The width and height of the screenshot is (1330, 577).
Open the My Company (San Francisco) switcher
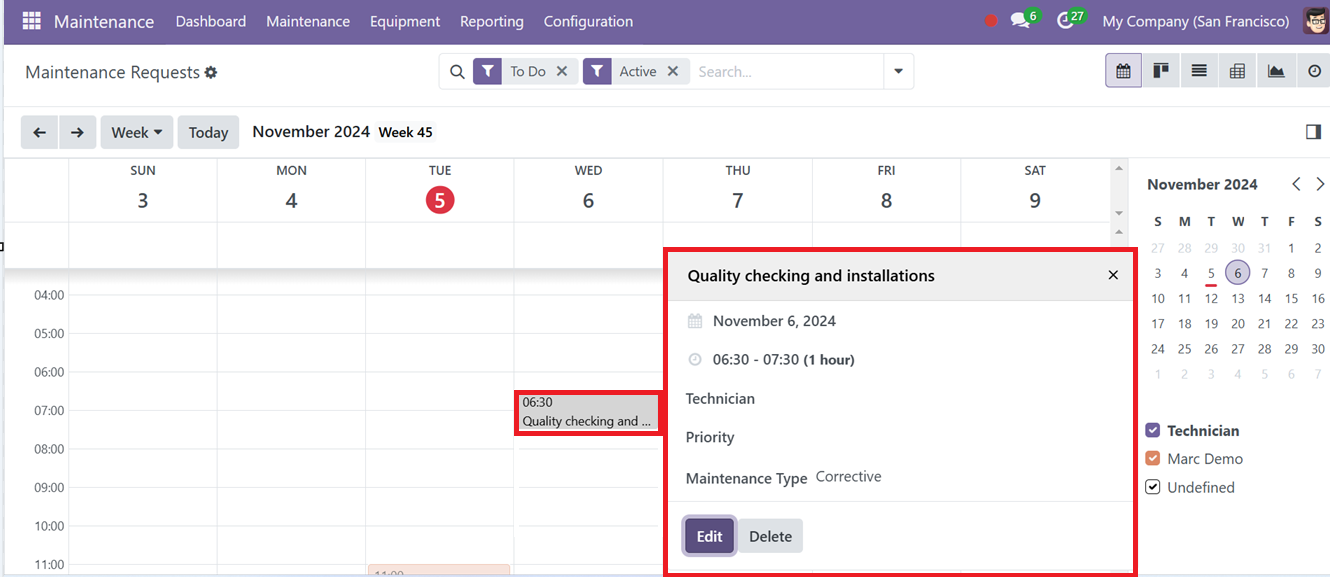[x=1196, y=21]
